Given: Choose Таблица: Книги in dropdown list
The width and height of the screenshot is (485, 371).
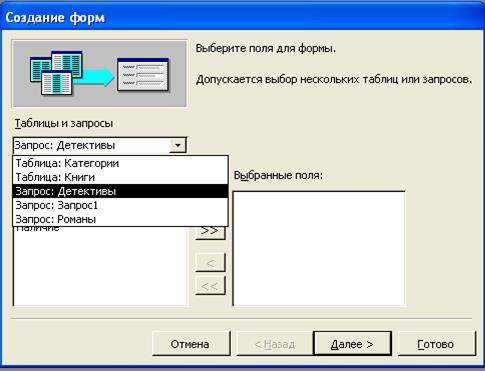Looking at the screenshot, I should (x=120, y=177).
